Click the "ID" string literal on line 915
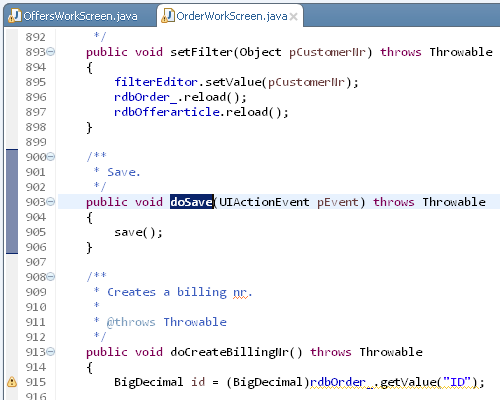This screenshot has width=500, height=400. coord(457,382)
